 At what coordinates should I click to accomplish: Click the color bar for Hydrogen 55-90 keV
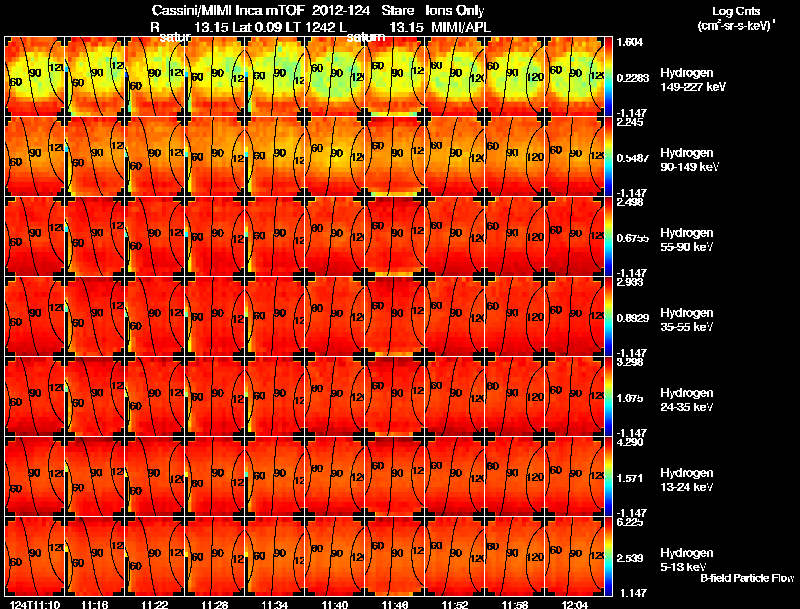(x=608, y=237)
